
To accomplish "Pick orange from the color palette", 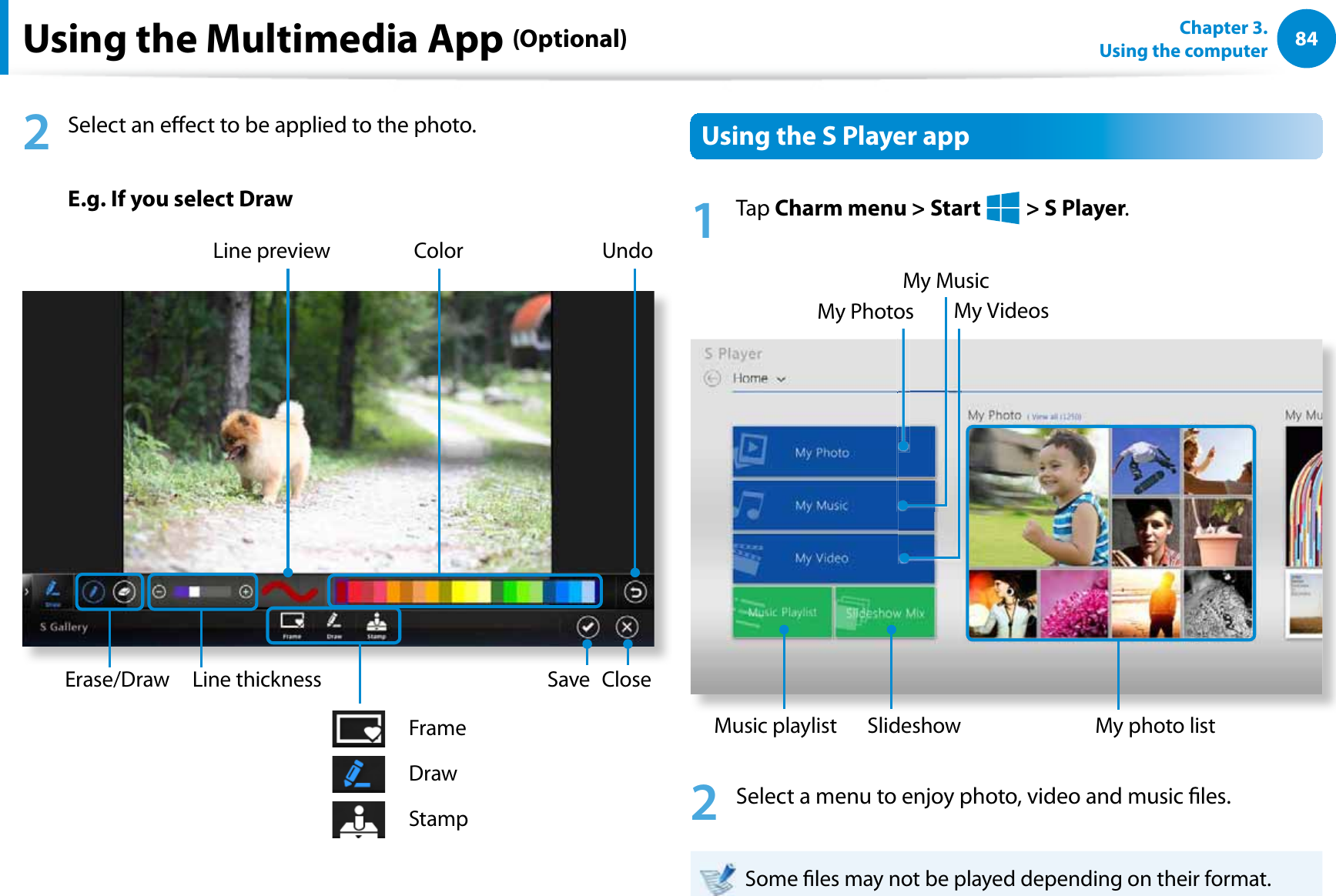I will [393, 591].
